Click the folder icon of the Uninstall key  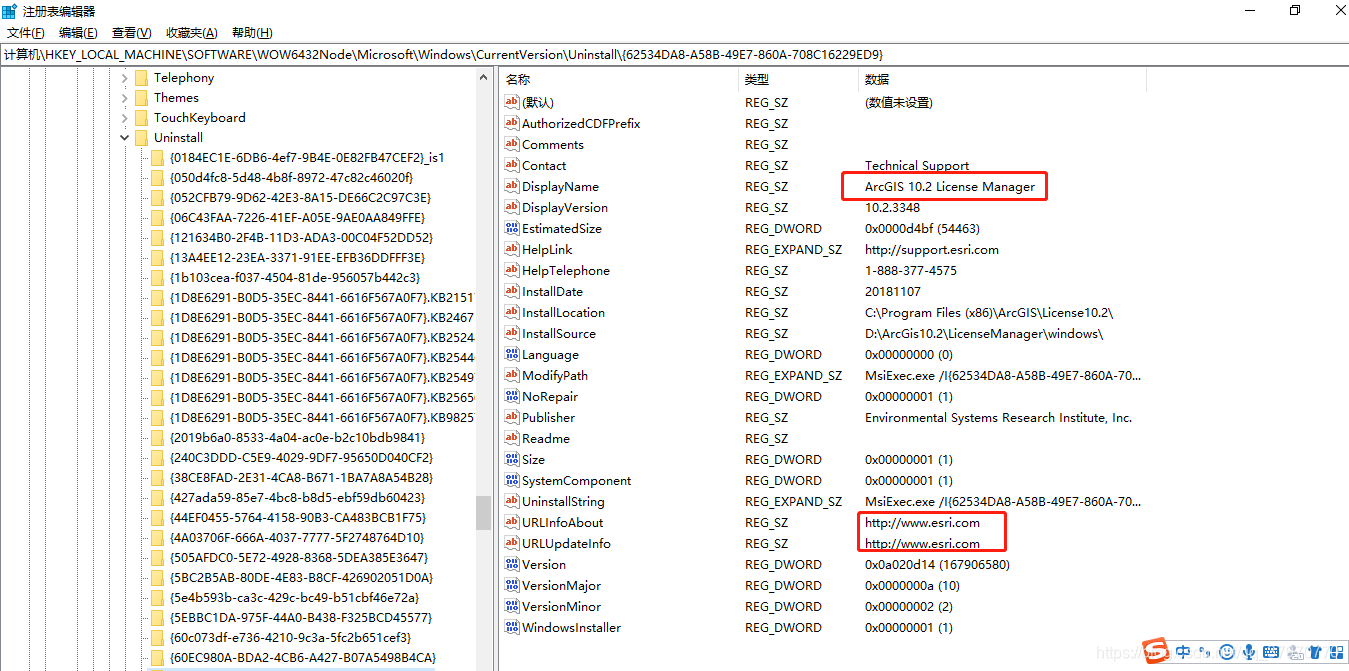[x=141, y=138]
